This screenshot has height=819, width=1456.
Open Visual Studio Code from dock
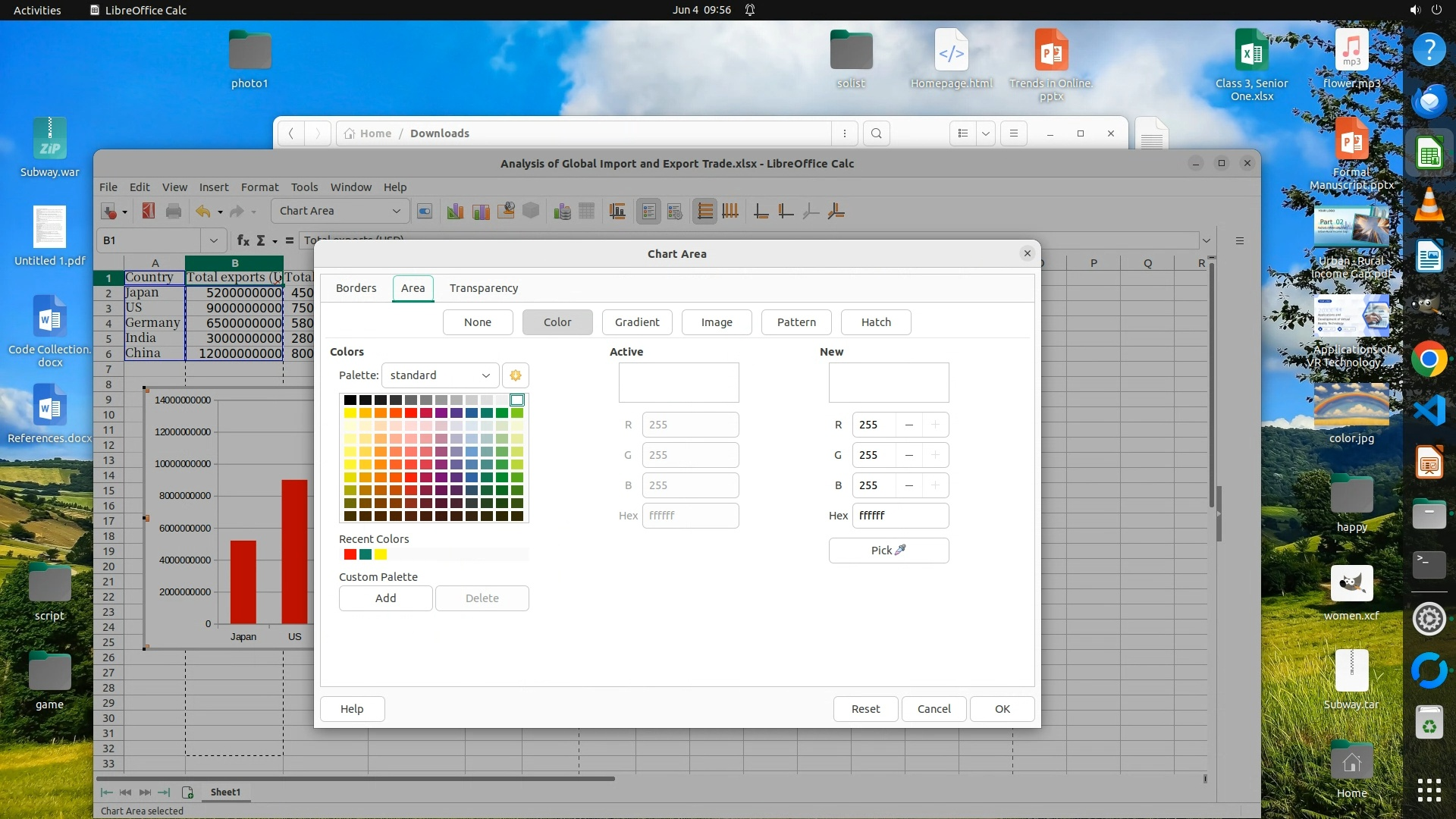(1429, 411)
